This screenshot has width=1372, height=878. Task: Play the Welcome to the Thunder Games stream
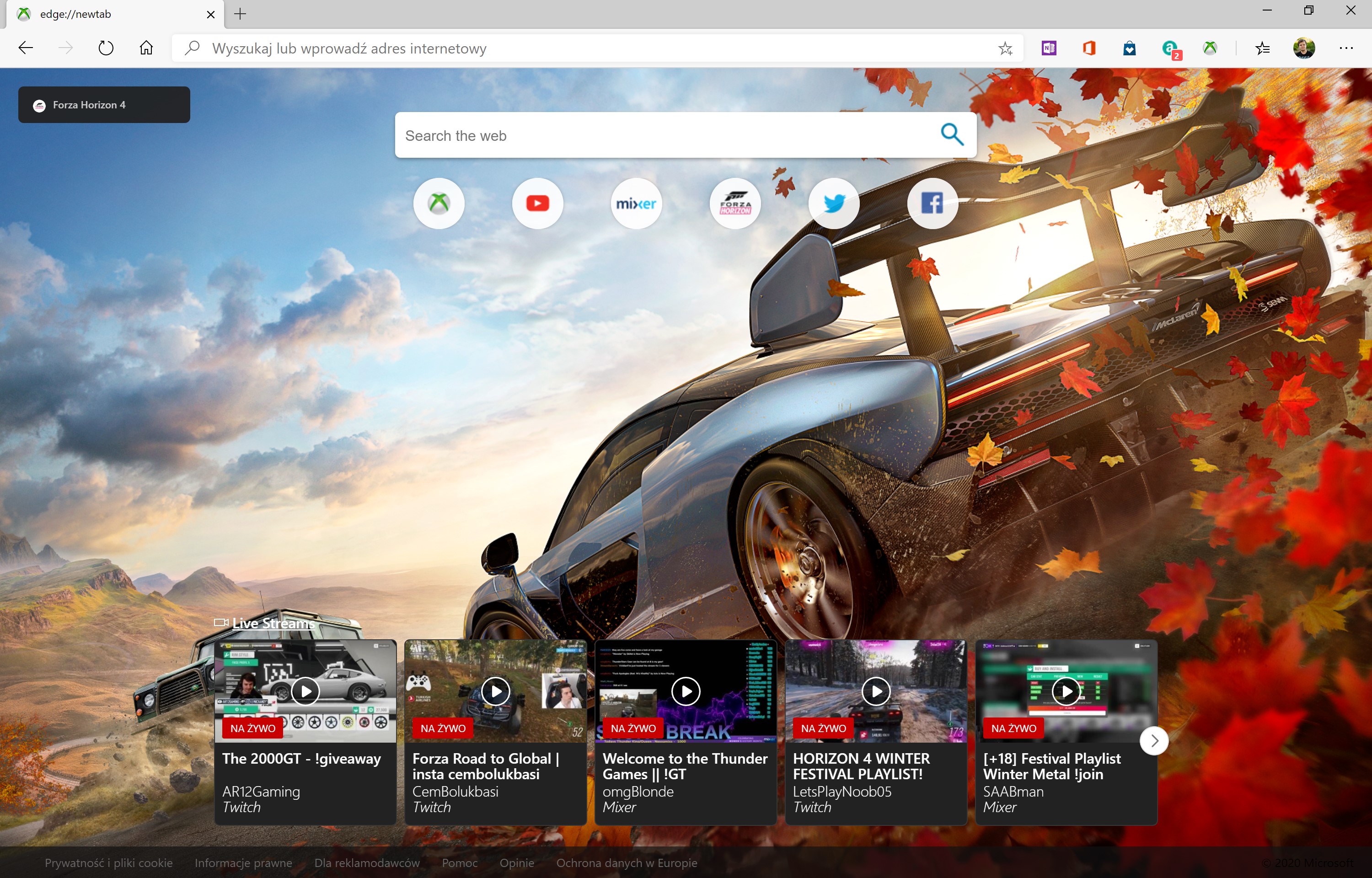(x=686, y=691)
